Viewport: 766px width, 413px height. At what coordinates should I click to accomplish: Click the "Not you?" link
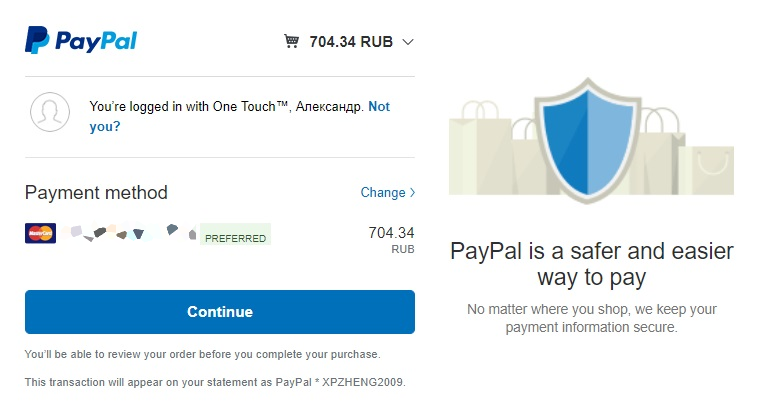click(379, 106)
